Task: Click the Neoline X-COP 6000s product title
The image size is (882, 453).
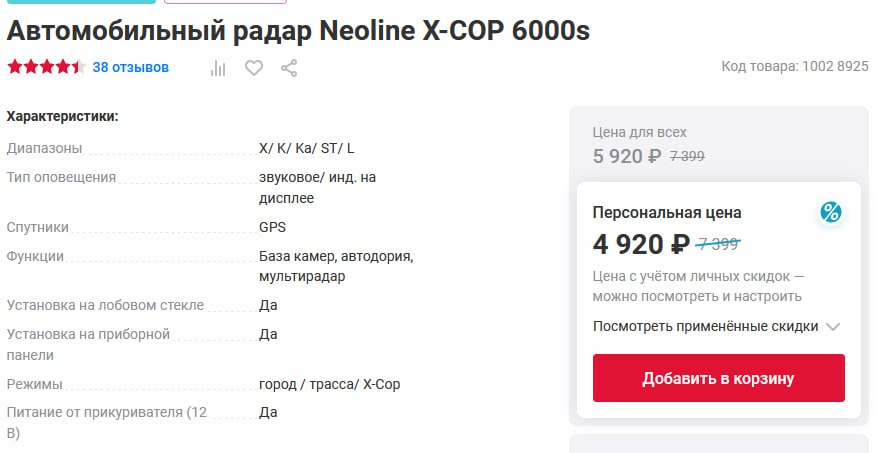Action: [298, 31]
